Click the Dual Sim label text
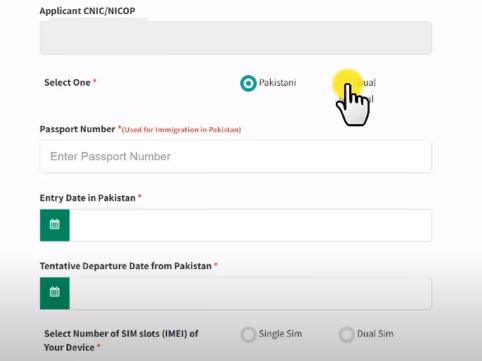This screenshot has width=482, height=361. 375,334
